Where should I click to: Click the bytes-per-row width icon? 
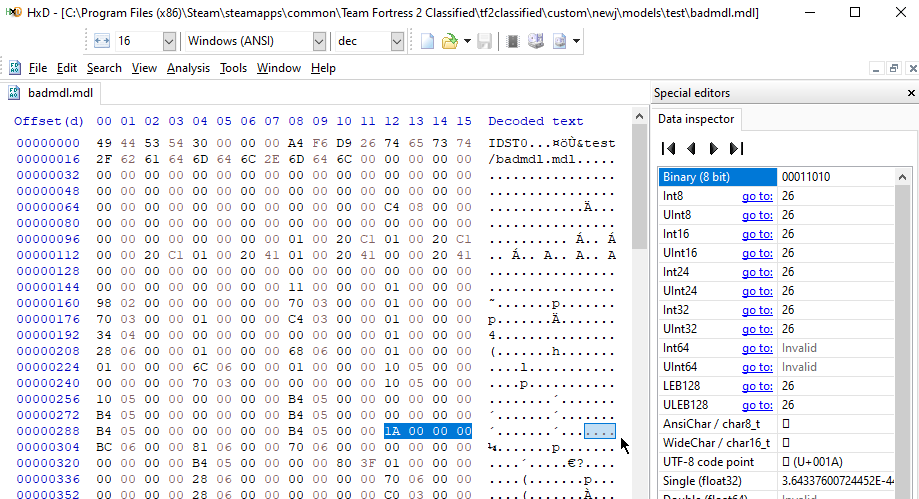click(x=102, y=41)
